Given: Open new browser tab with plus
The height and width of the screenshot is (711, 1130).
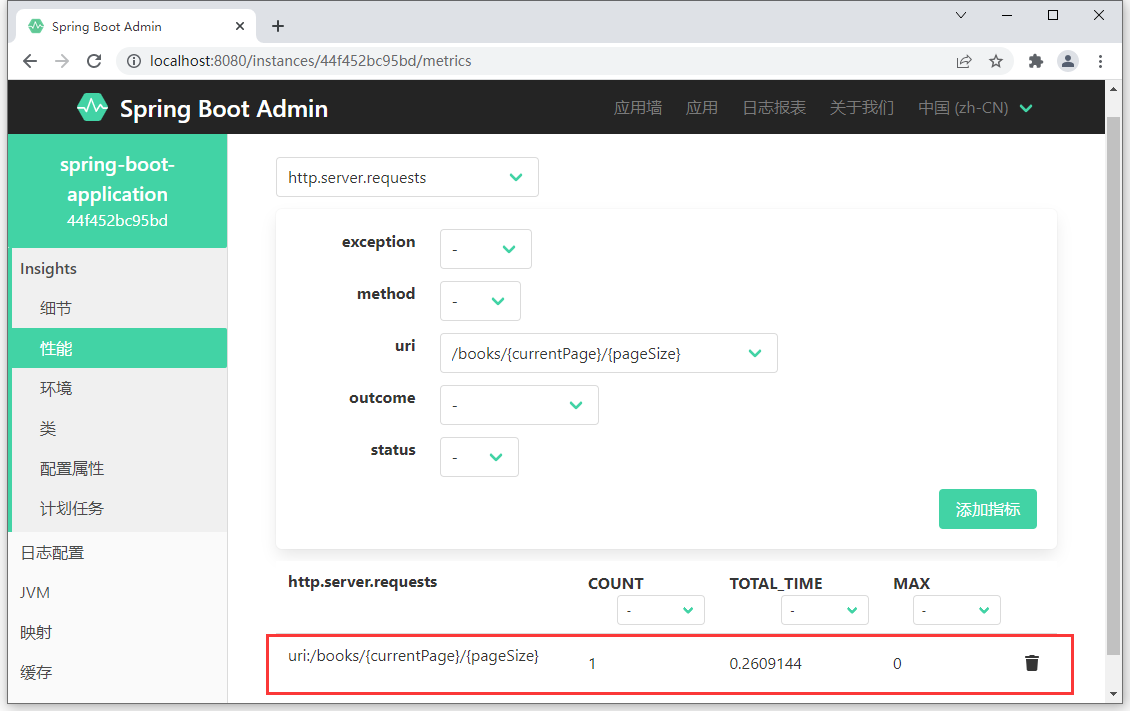Looking at the screenshot, I should point(277,26).
